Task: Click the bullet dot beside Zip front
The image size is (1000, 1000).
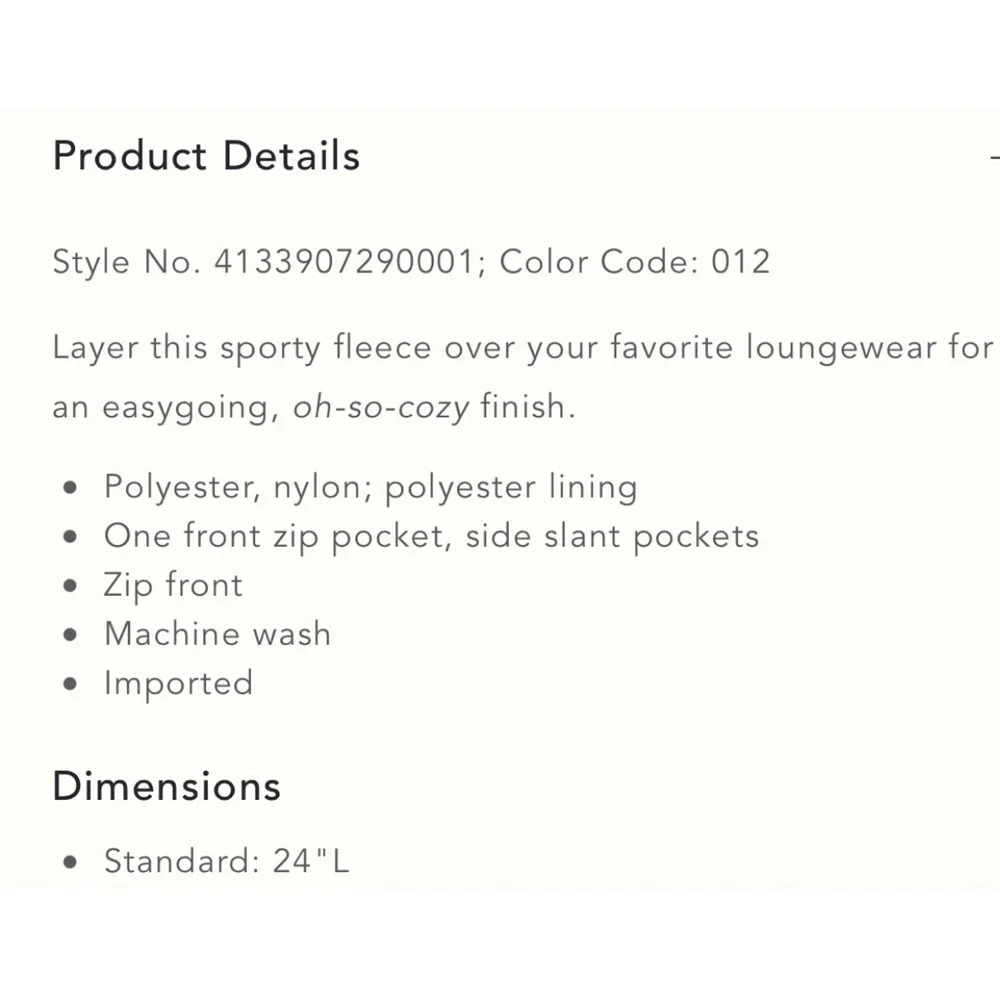Action: pos(70,586)
